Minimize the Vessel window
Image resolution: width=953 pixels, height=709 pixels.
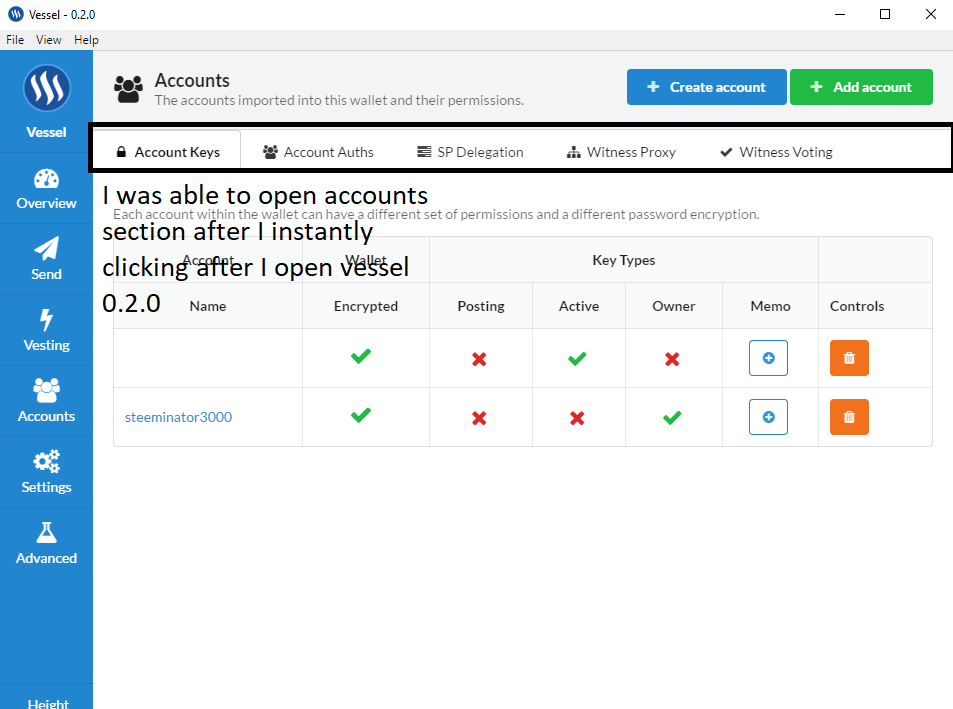click(840, 14)
